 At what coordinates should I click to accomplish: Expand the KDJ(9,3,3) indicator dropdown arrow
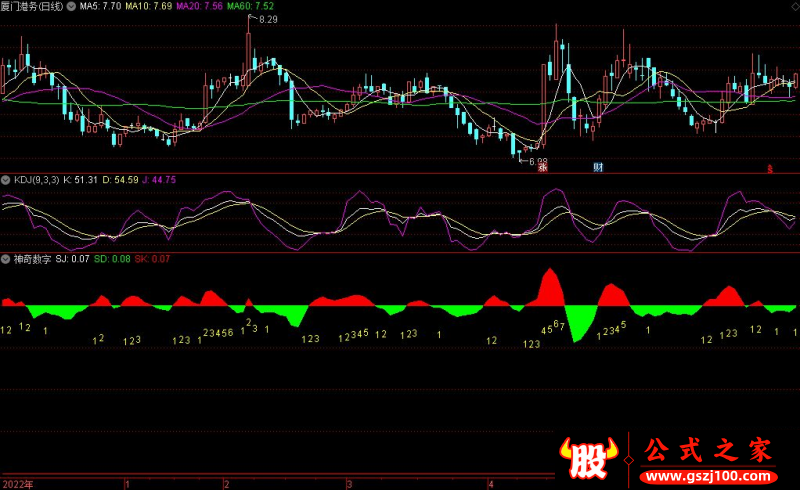6,180
